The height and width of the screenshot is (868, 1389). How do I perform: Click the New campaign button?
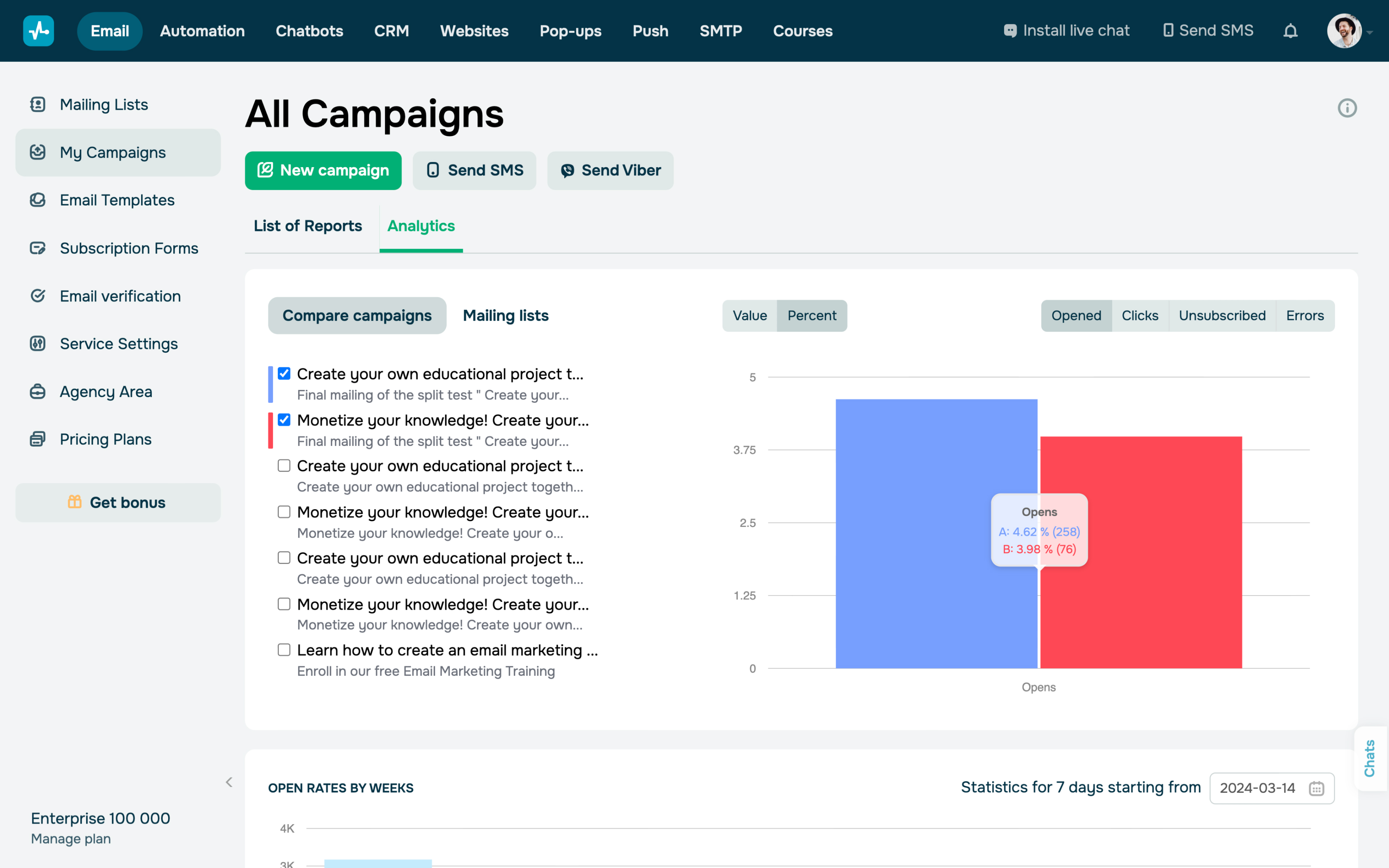(323, 170)
